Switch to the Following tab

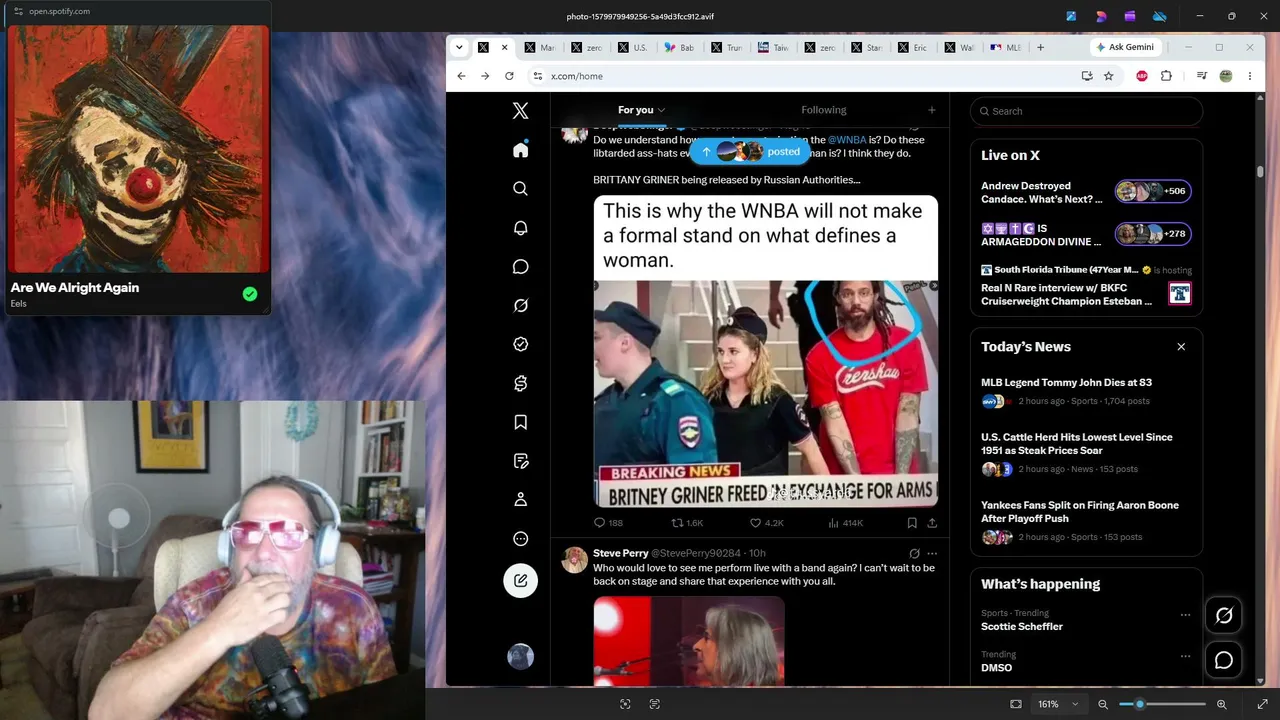pos(824,110)
